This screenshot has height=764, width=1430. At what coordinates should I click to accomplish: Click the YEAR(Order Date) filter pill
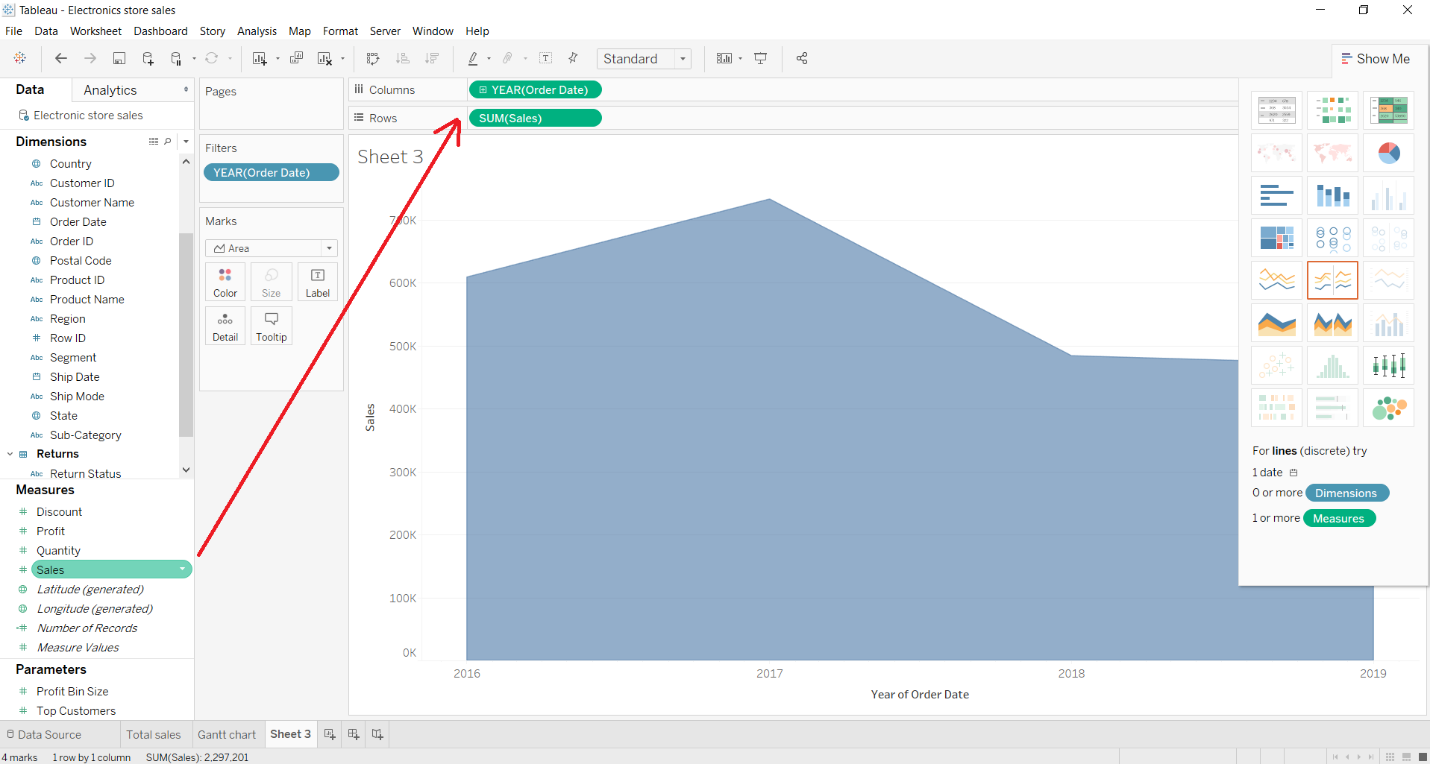point(271,172)
